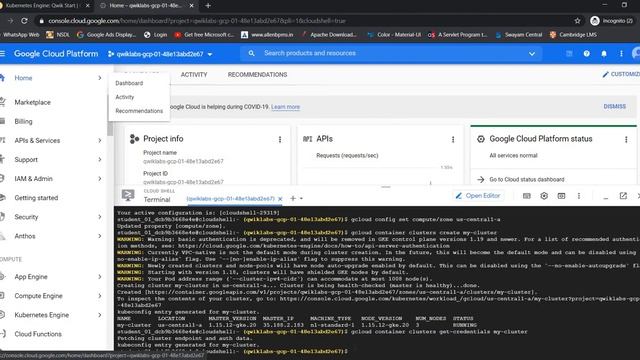The width and height of the screenshot is (640, 360).
Task: Open Project info card options menu
Action: [x=280, y=140]
